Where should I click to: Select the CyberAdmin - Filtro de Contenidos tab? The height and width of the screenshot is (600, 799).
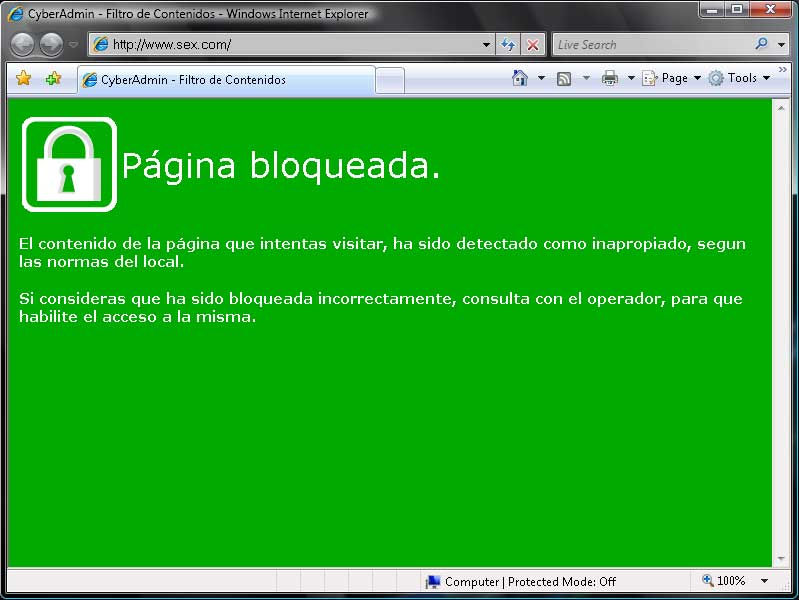point(226,80)
